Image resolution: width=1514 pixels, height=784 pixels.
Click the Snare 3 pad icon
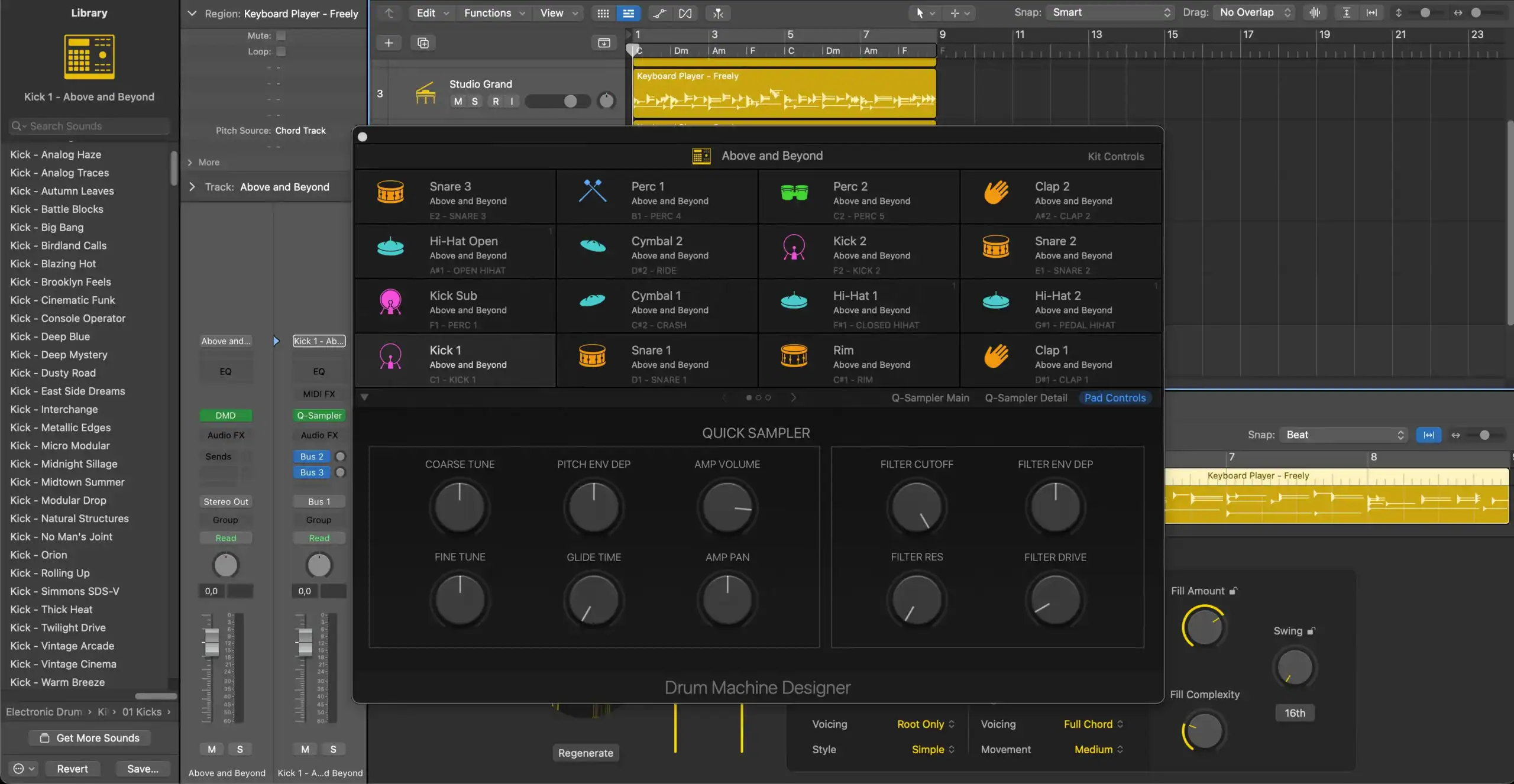click(x=390, y=192)
